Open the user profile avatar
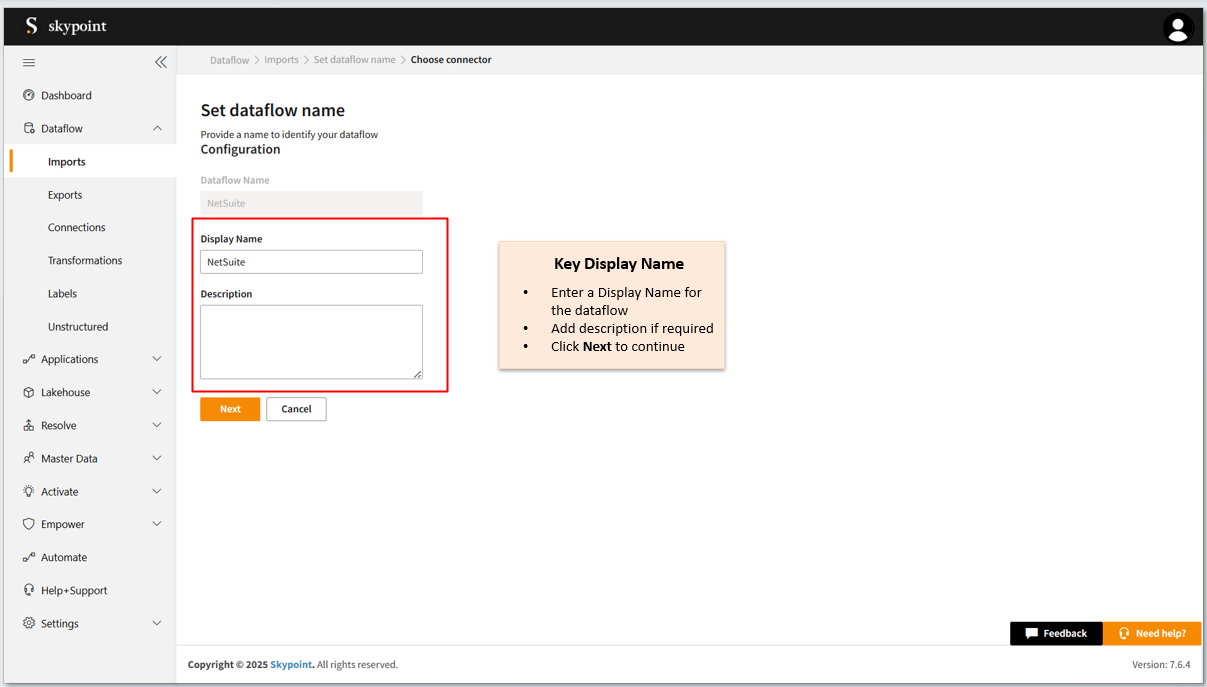The width and height of the screenshot is (1207, 687). [1178, 28]
